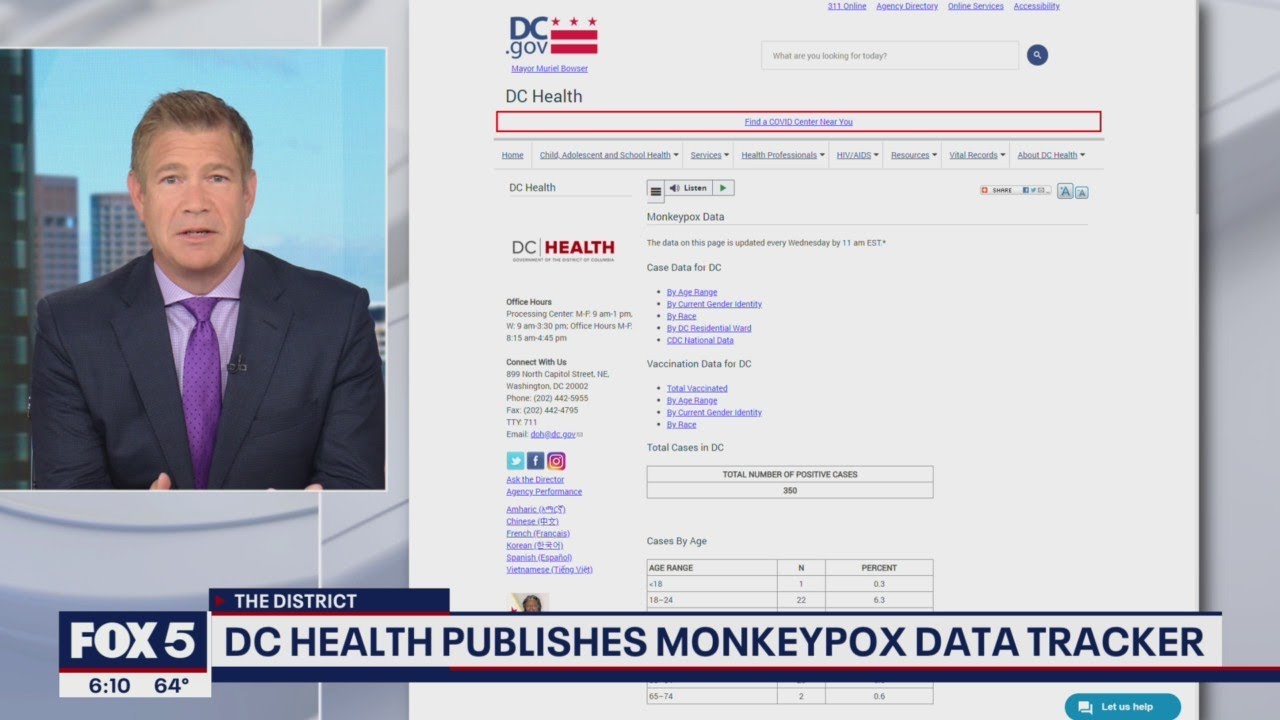Expand the Services dropdown menu
This screenshot has width=1280, height=720.
pos(712,155)
